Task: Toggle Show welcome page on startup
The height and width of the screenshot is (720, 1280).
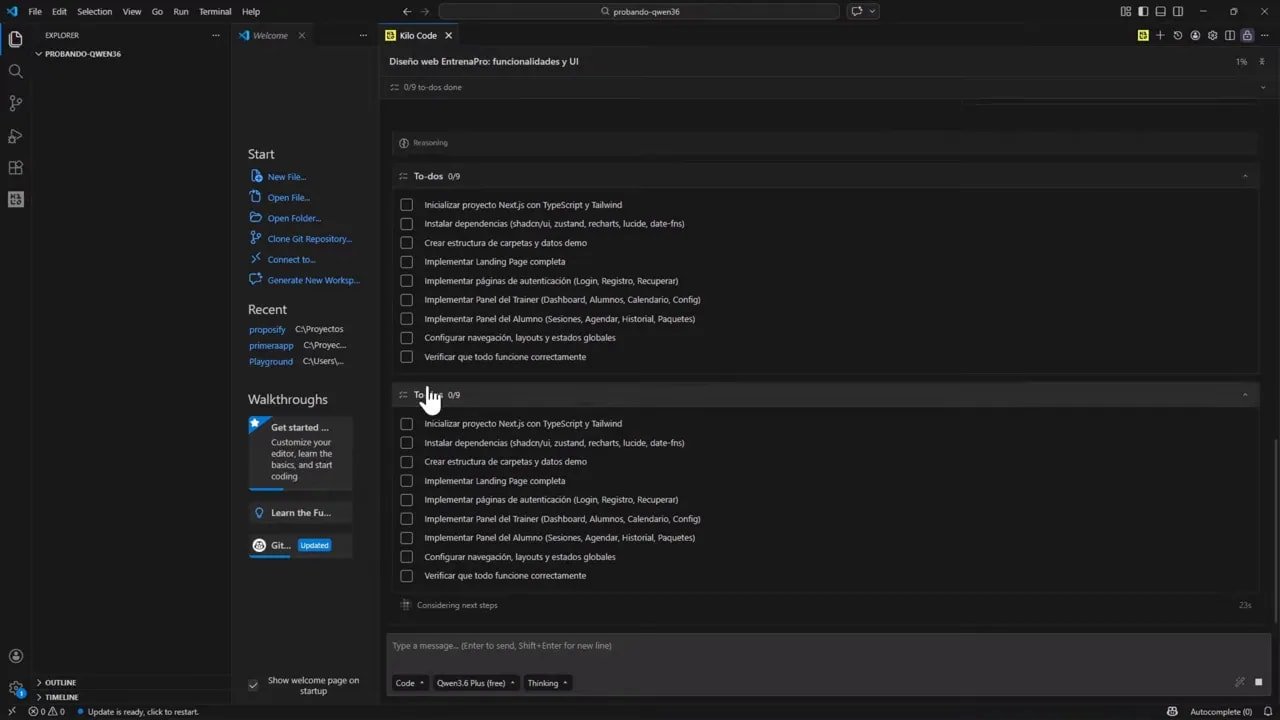Action: 253,685
